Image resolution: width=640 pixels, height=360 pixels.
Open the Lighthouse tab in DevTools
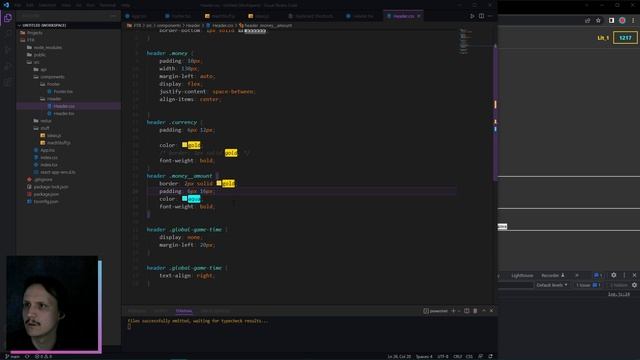tap(522, 276)
